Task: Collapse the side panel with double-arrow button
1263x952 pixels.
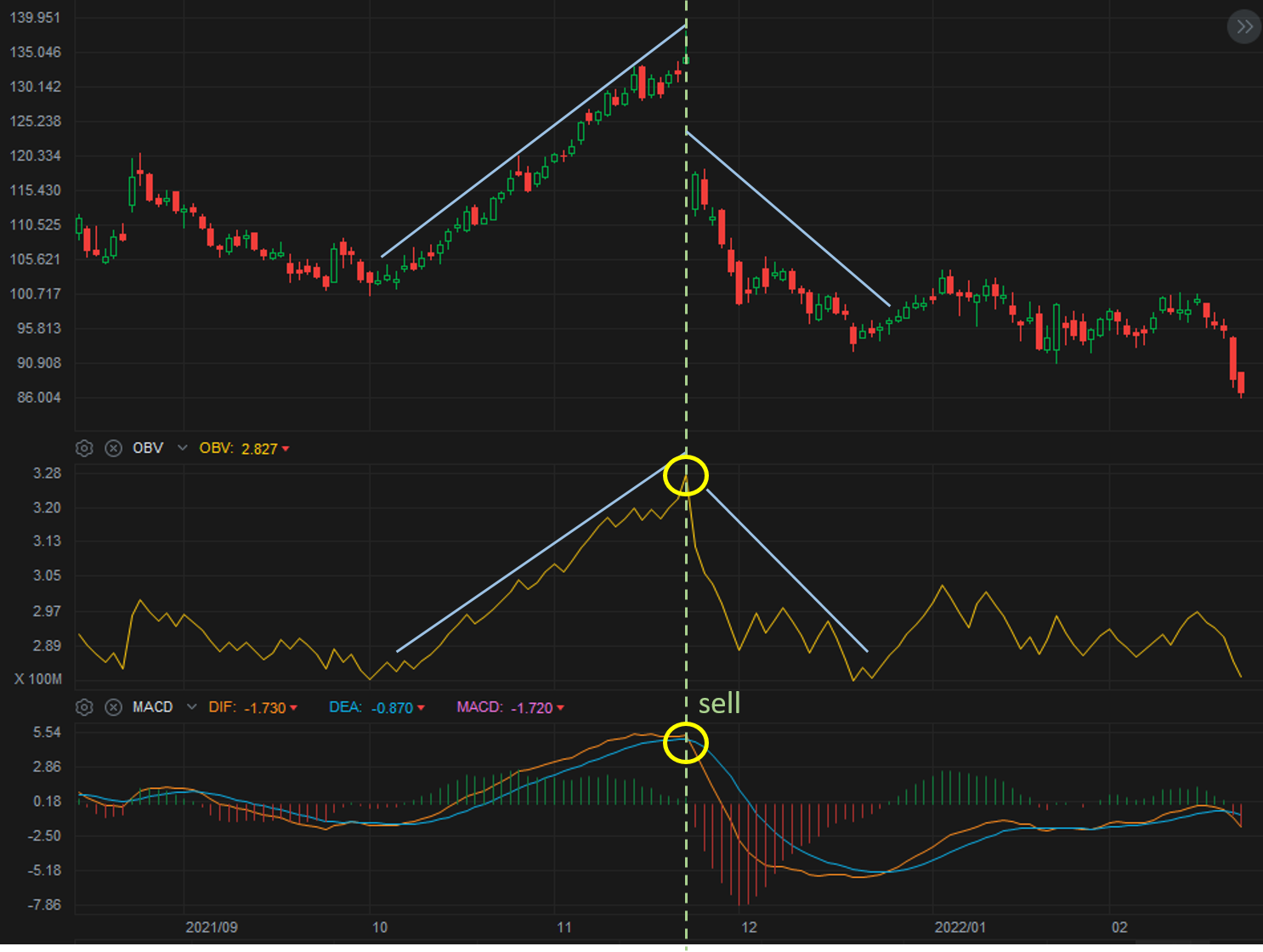Action: [1244, 26]
